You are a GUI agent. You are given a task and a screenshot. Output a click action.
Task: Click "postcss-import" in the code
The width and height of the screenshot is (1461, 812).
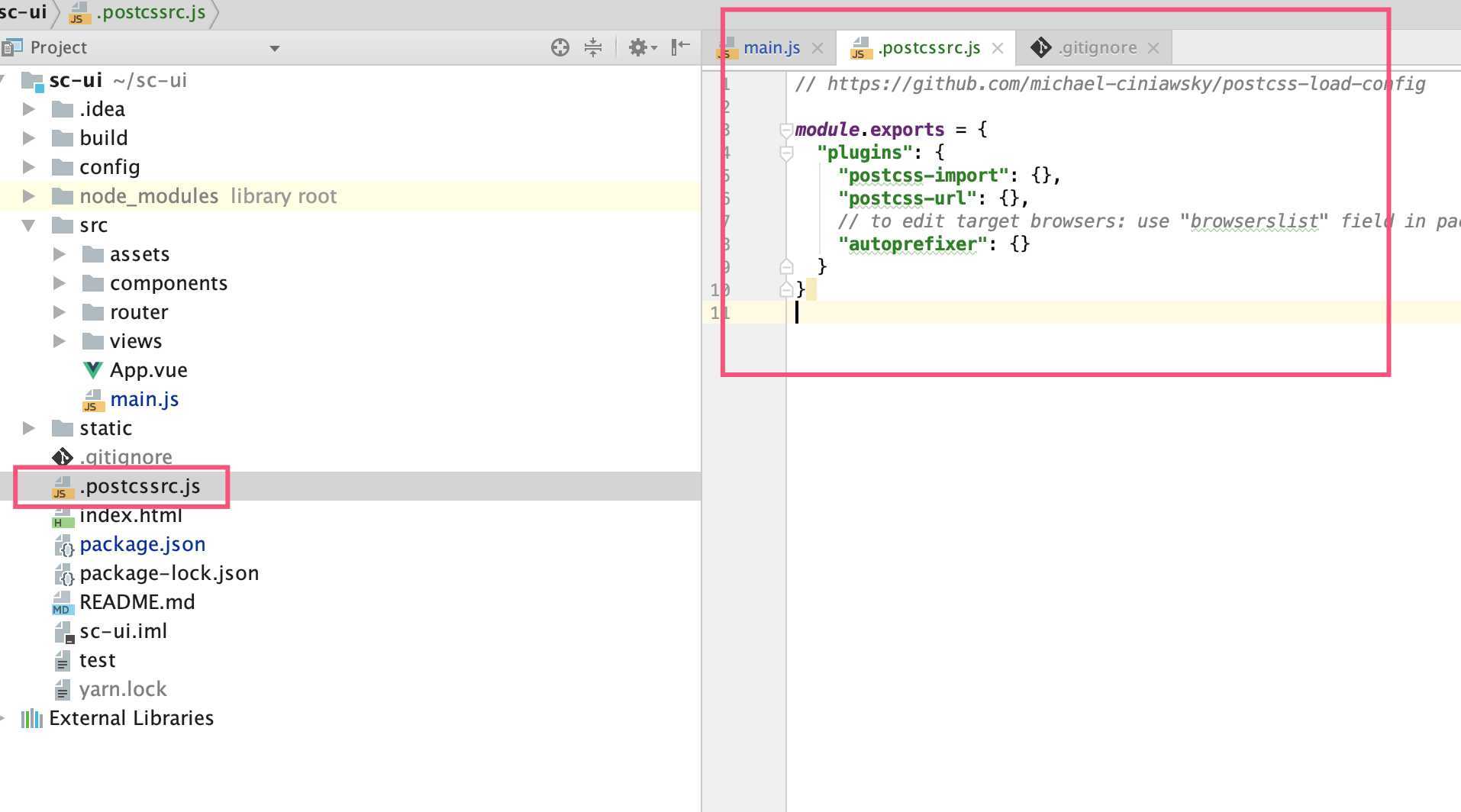(923, 176)
